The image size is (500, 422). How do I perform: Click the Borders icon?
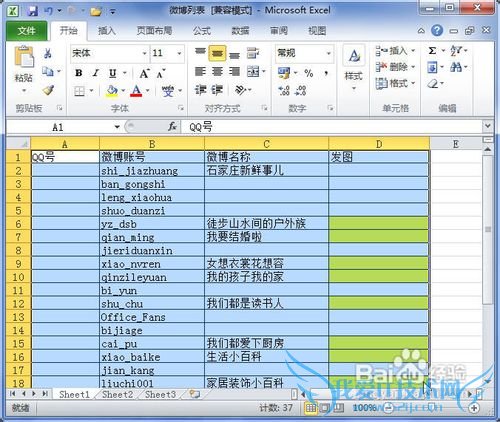coord(79,91)
